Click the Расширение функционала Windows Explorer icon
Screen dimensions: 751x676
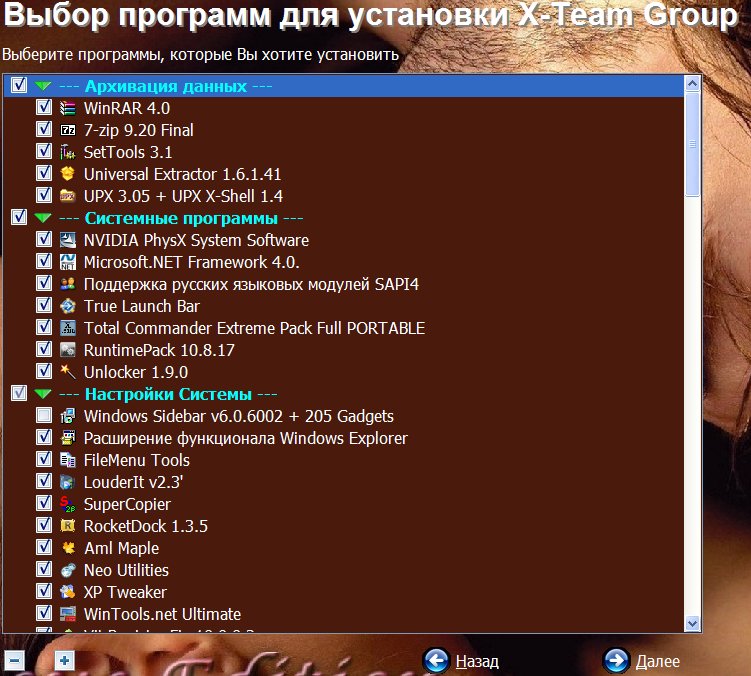(x=68, y=438)
